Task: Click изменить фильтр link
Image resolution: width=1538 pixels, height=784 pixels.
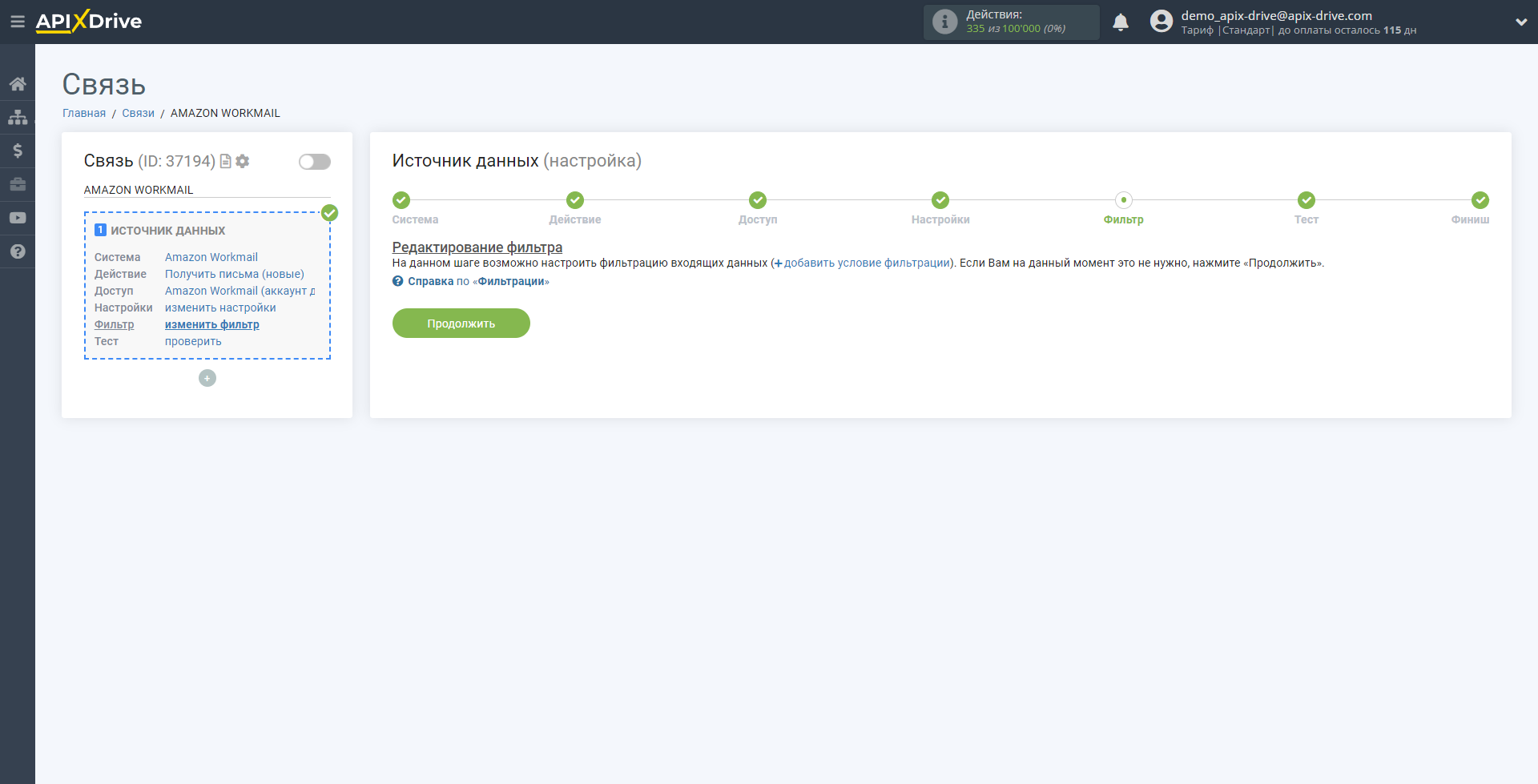Action: coord(212,324)
